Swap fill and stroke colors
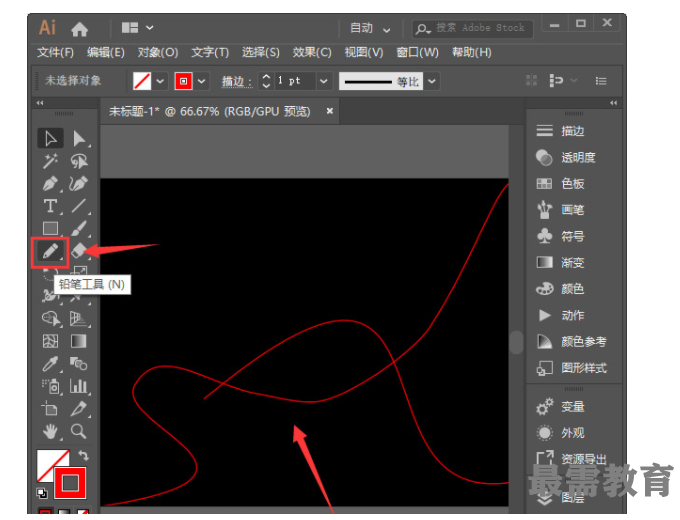 coord(83,455)
